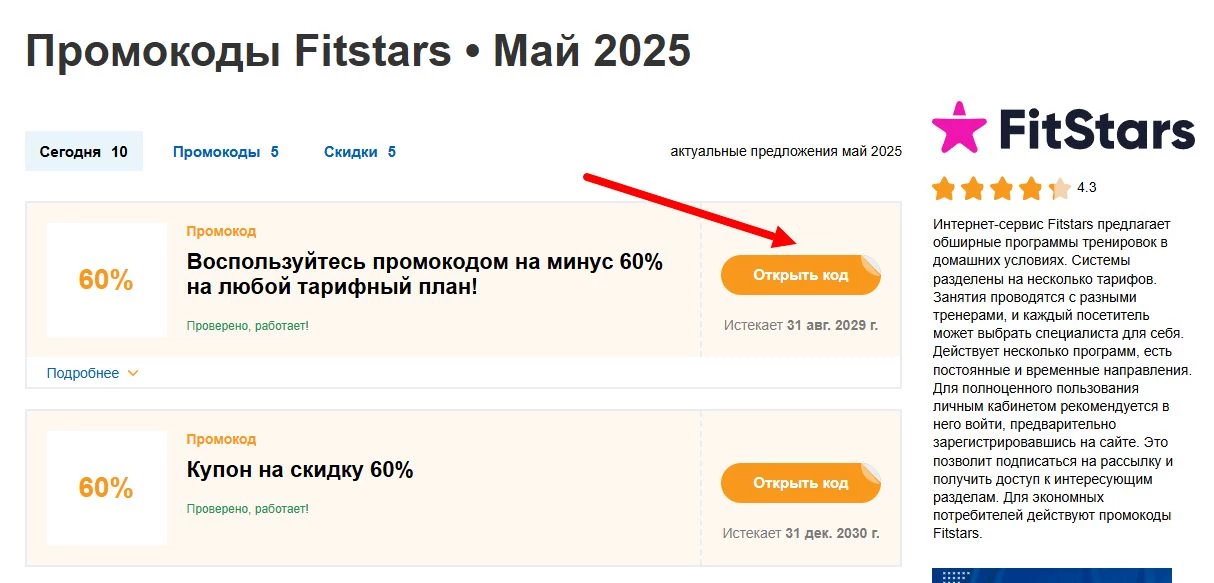Open the chevron next to Подробнее

pyautogui.click(x=131, y=373)
